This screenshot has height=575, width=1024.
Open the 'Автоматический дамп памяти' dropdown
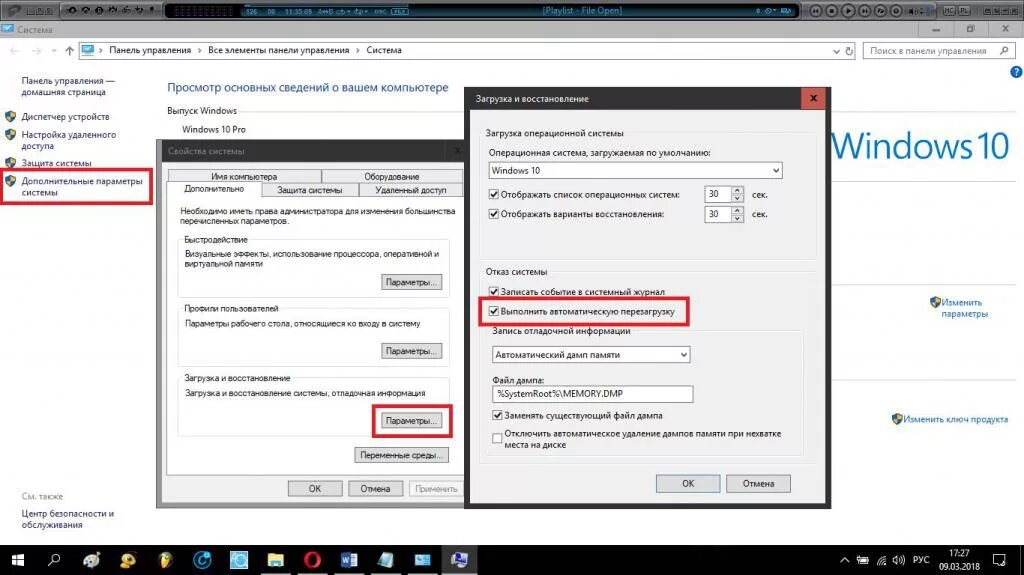(591, 355)
